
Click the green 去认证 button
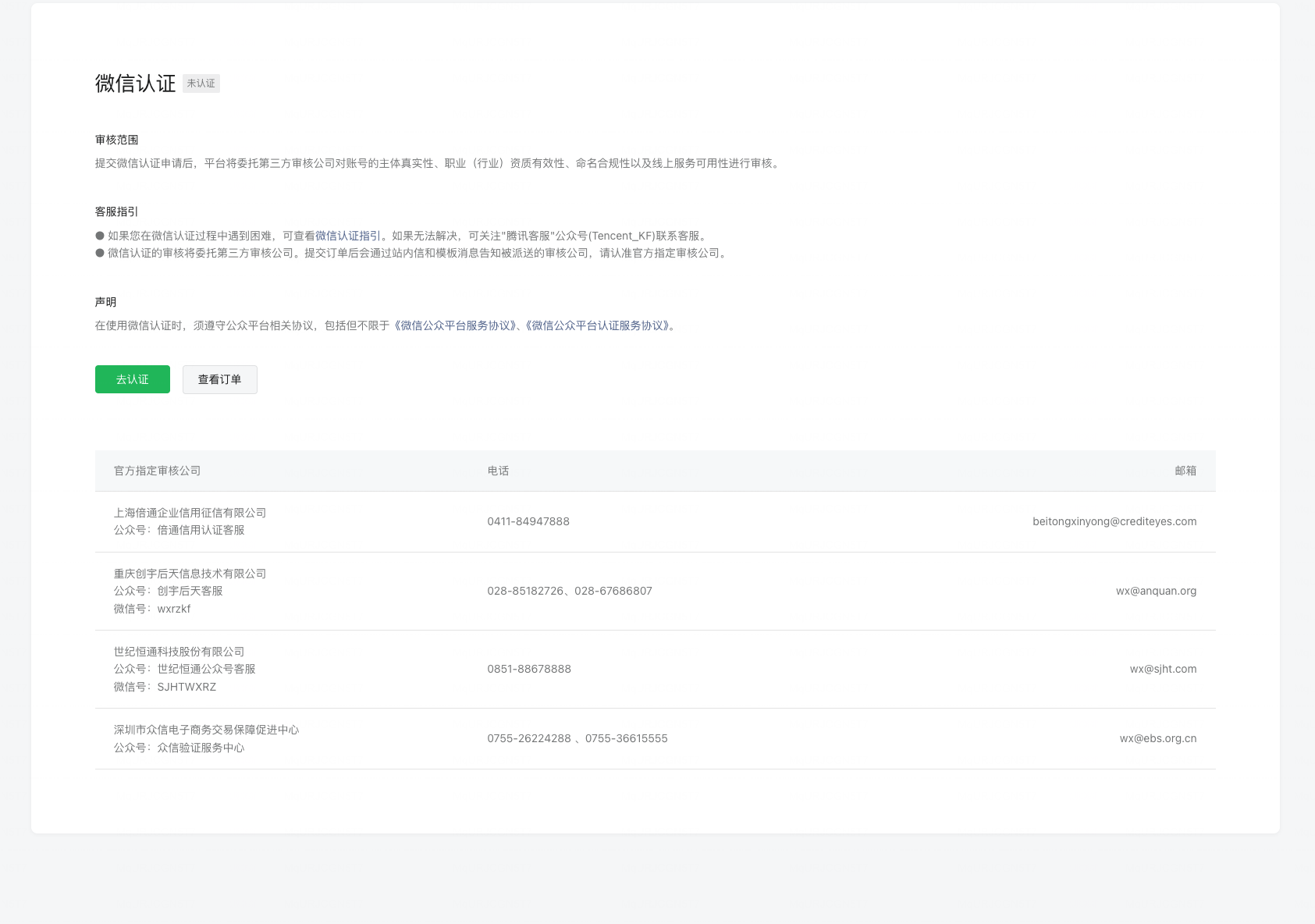[x=132, y=379]
